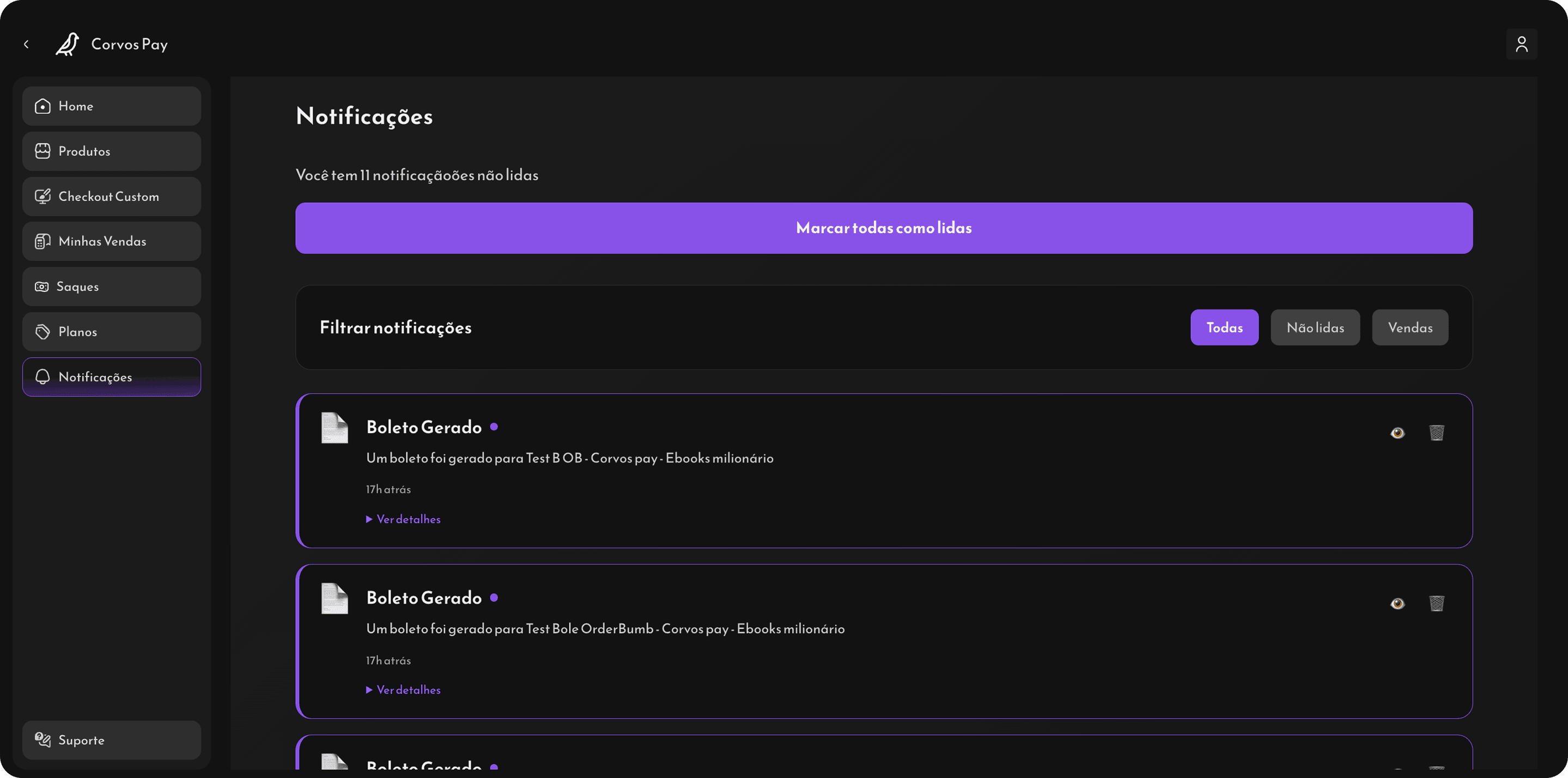Screen dimensions: 1568x778
Task: Filter notifications by Não lidas
Action: pyautogui.click(x=1315, y=327)
